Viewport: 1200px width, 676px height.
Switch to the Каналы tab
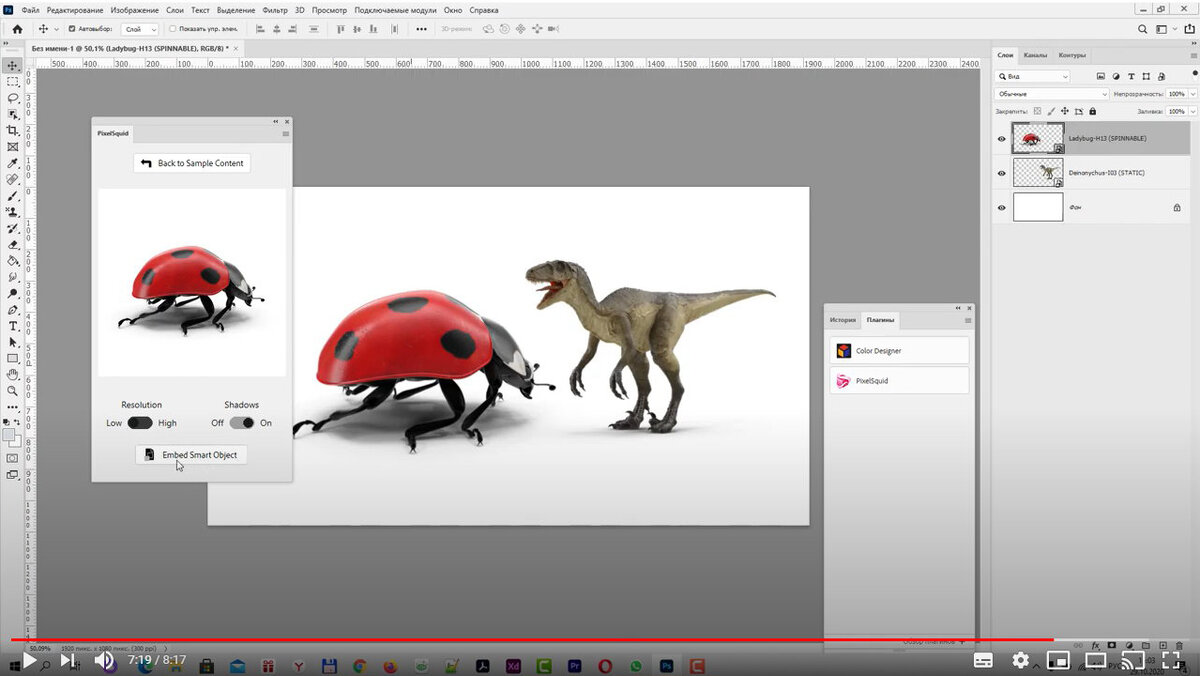point(1035,55)
